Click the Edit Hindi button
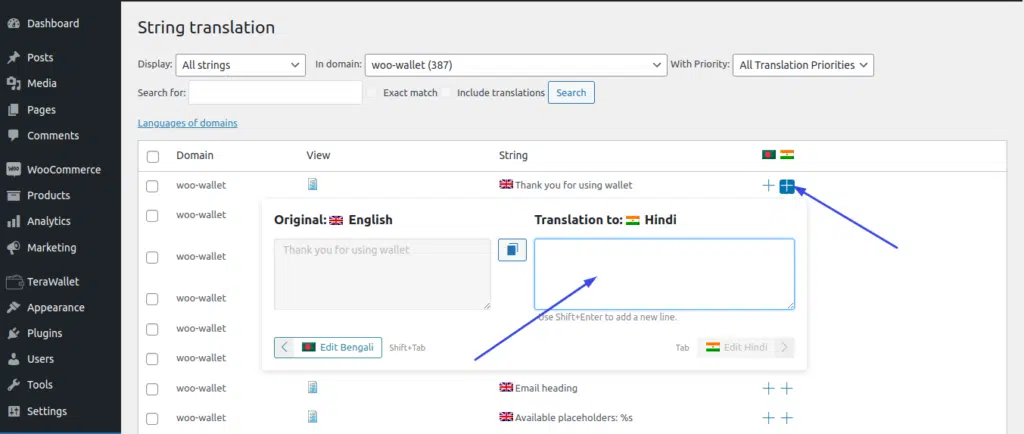This screenshot has width=1024, height=434. click(746, 347)
